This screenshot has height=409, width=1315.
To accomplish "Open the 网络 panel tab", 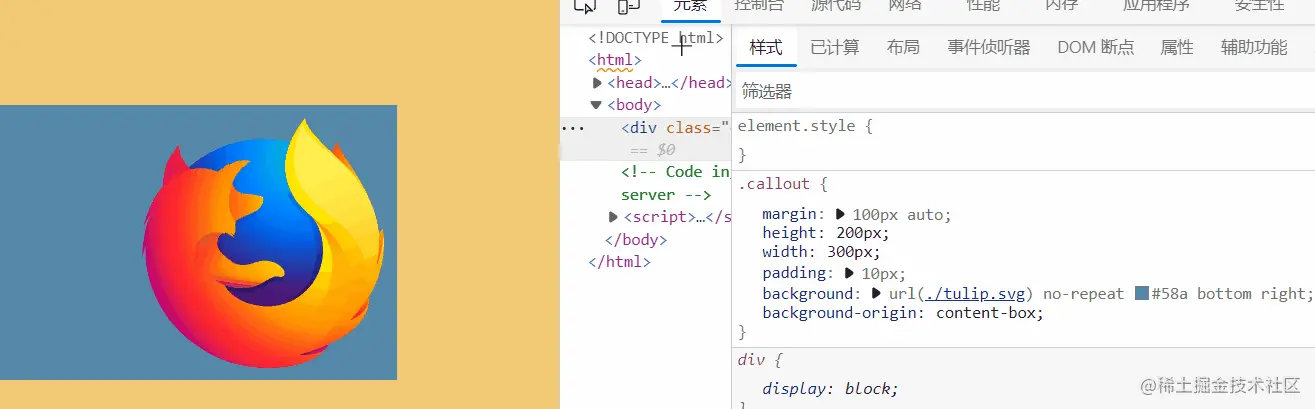I will click(905, 6).
